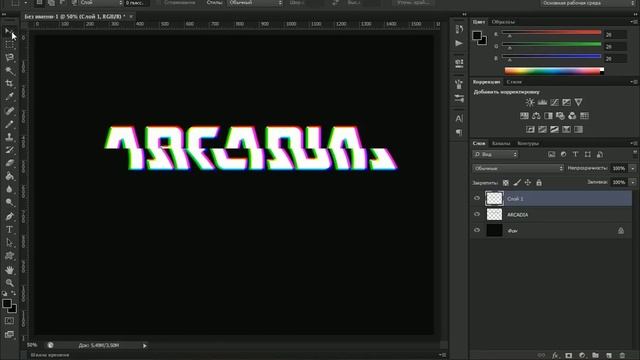Toggle lock position
Image resolution: width=640 pixels, height=360 pixels.
click(x=528, y=183)
